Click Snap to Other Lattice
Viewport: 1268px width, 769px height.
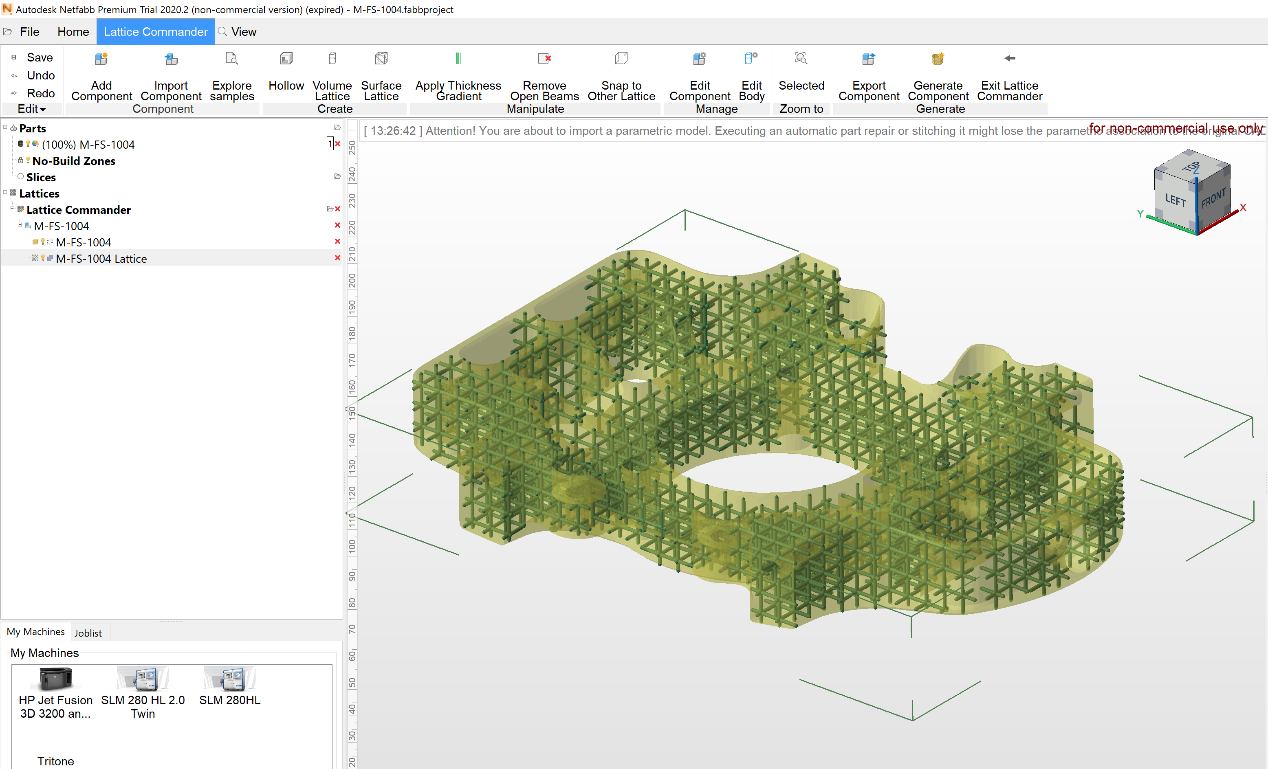(621, 75)
